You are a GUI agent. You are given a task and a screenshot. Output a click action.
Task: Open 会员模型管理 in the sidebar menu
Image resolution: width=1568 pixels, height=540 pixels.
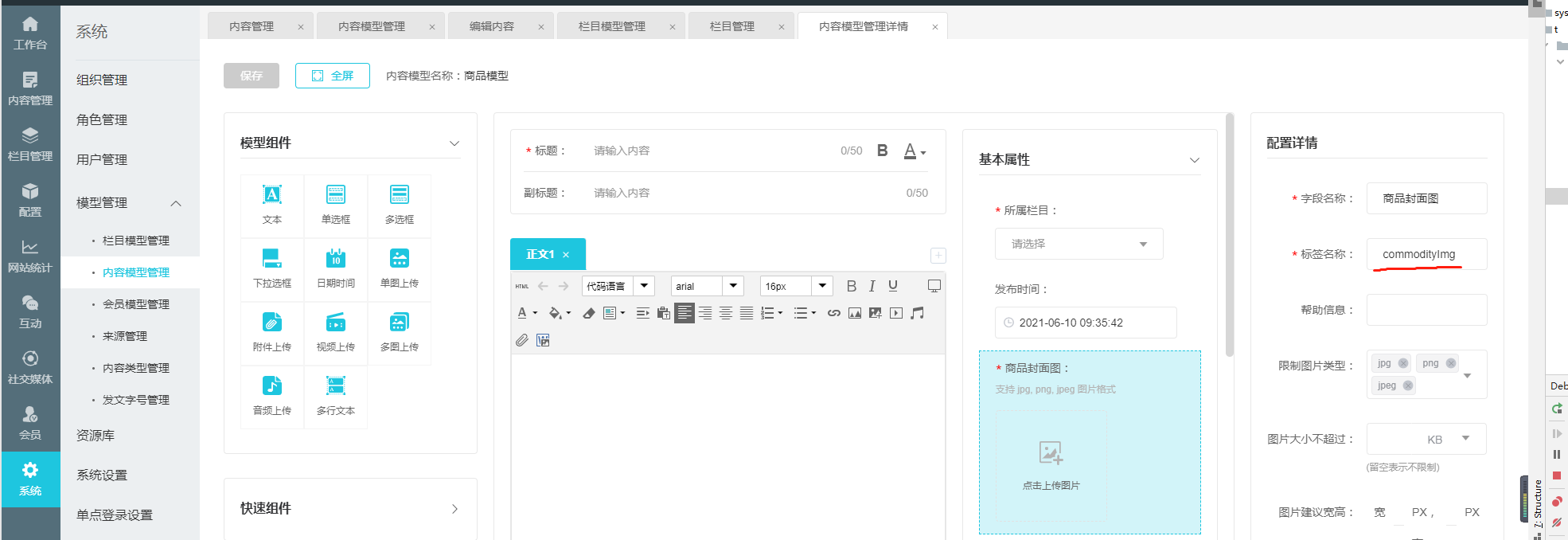pyautogui.click(x=135, y=304)
